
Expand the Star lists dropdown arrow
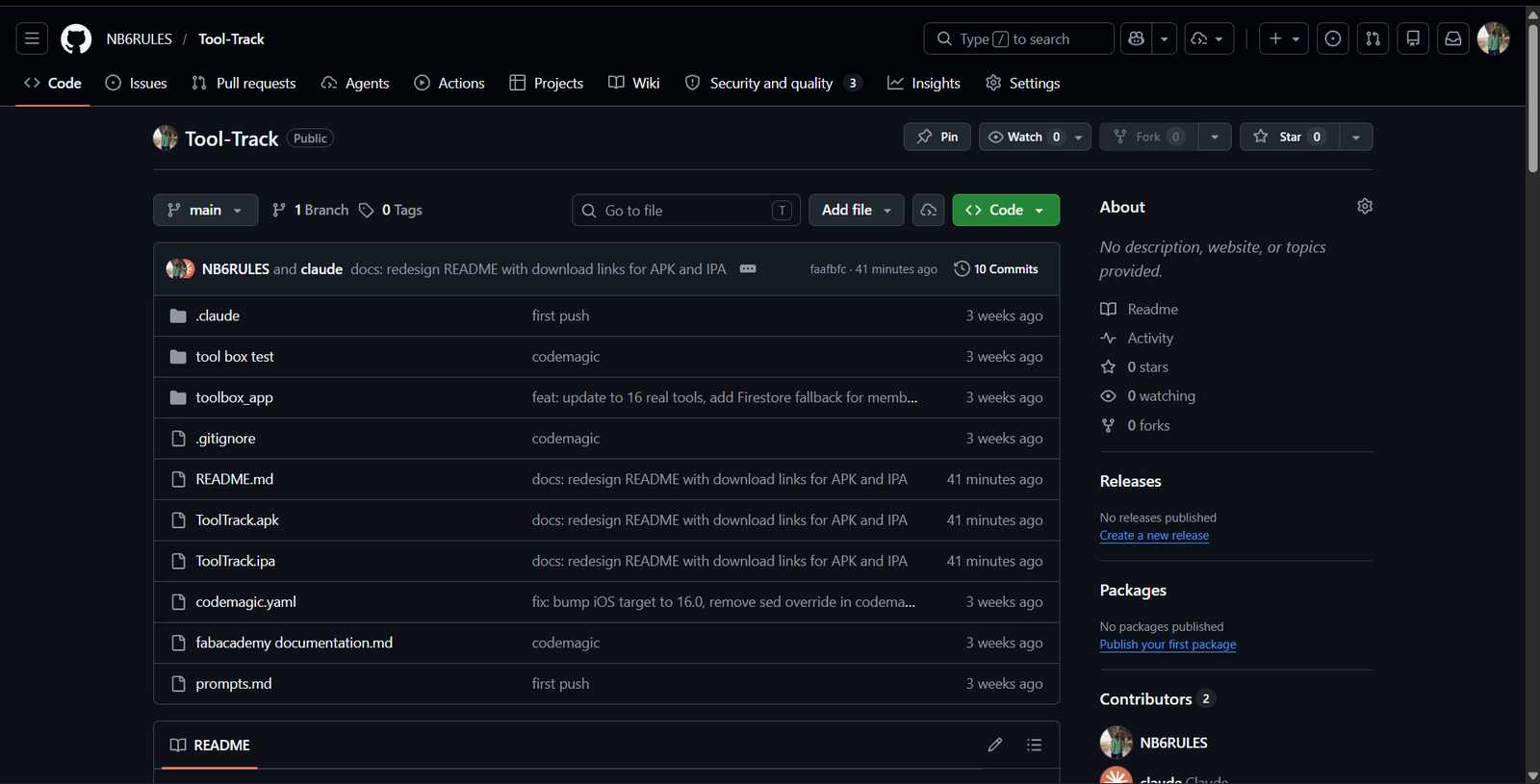[1356, 137]
